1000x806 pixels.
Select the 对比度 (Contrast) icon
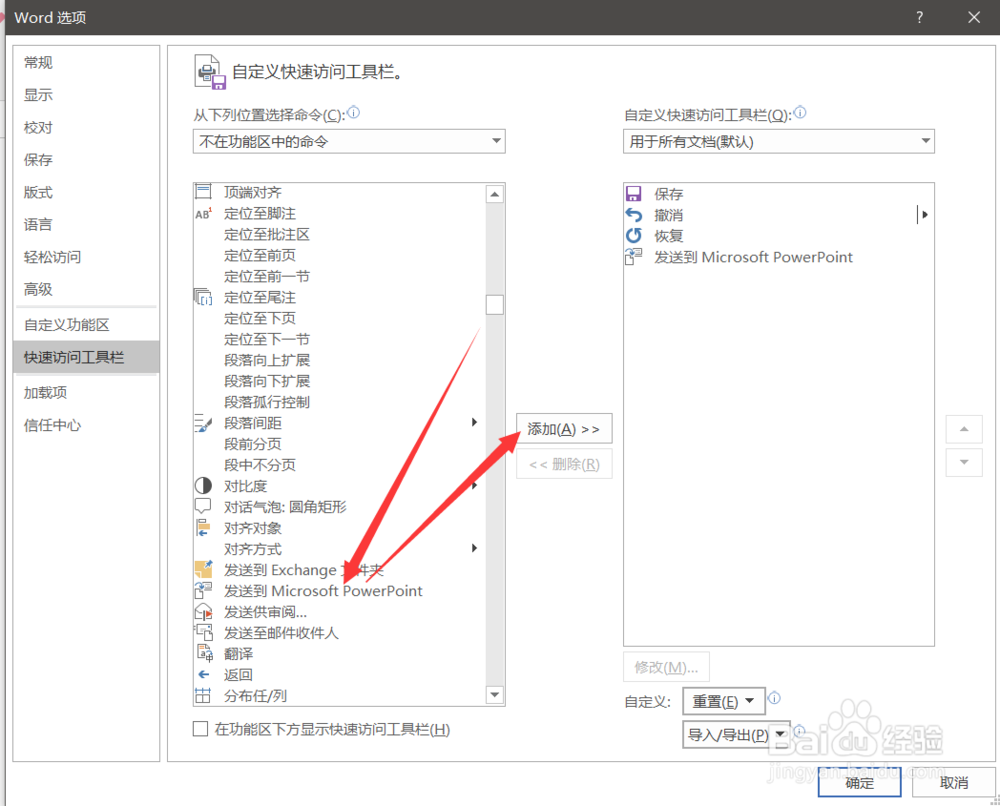(x=204, y=485)
